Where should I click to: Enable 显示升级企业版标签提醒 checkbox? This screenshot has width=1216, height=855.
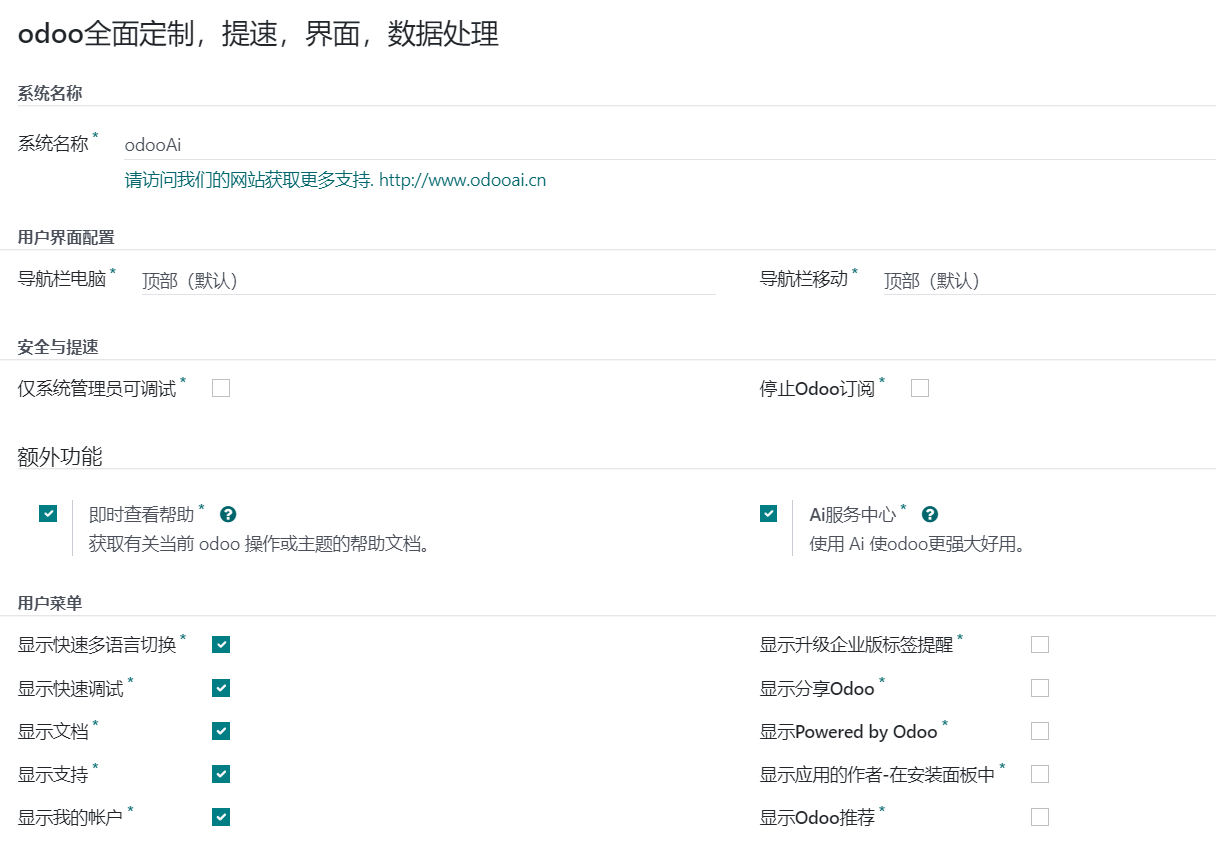pos(1040,644)
